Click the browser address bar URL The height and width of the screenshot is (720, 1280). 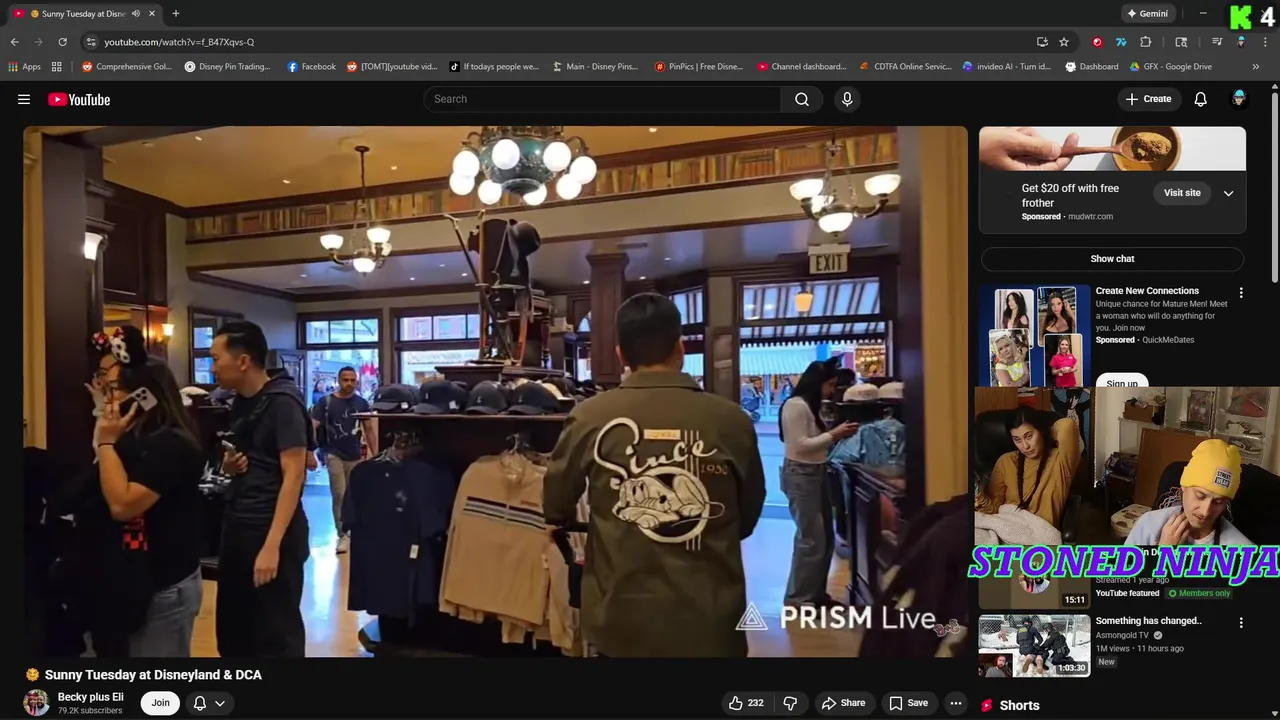point(179,42)
